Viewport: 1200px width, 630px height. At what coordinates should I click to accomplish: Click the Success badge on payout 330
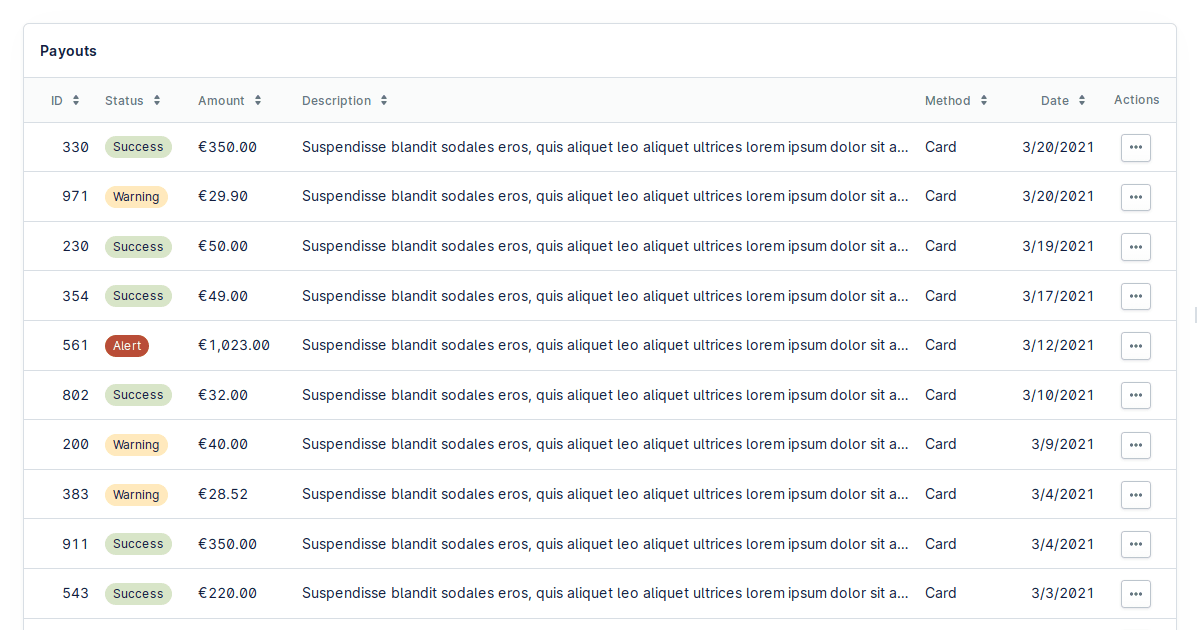[x=138, y=147]
